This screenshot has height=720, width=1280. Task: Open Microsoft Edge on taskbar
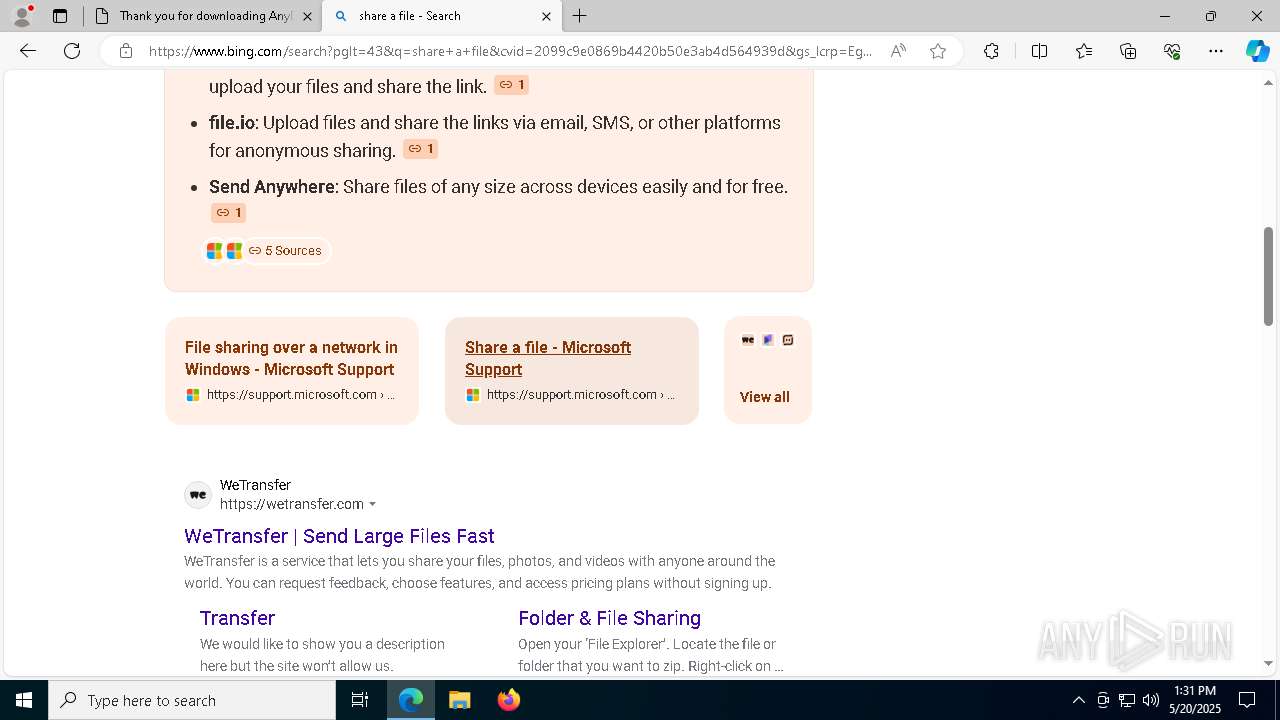coord(411,700)
